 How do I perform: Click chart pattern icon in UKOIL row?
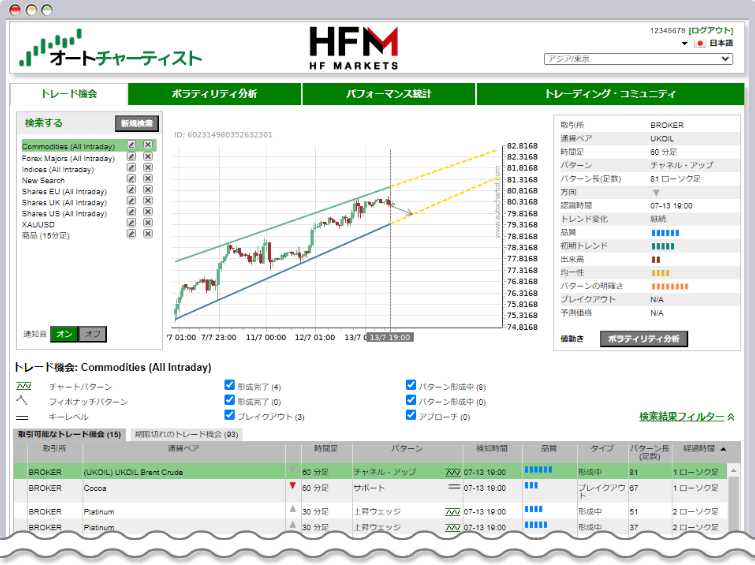[x=453, y=470]
